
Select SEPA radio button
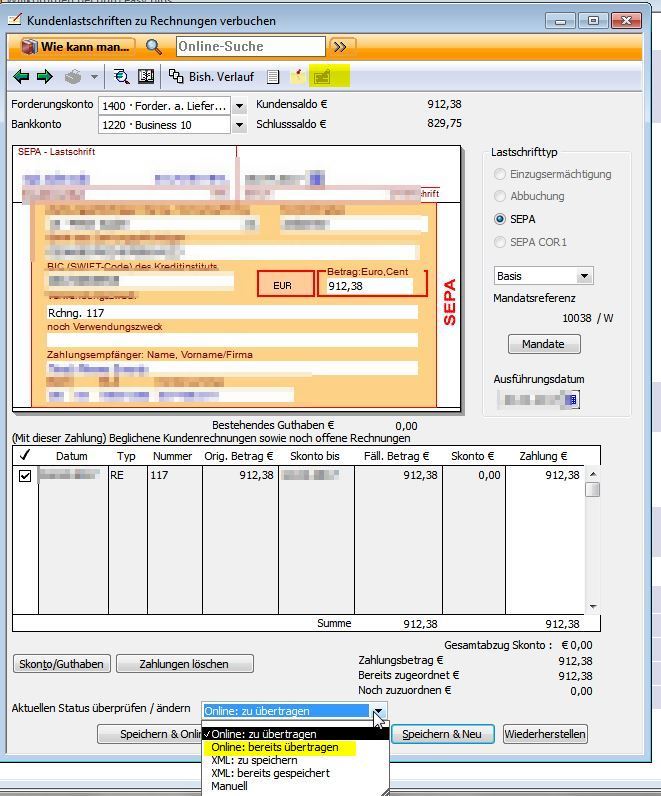500,219
